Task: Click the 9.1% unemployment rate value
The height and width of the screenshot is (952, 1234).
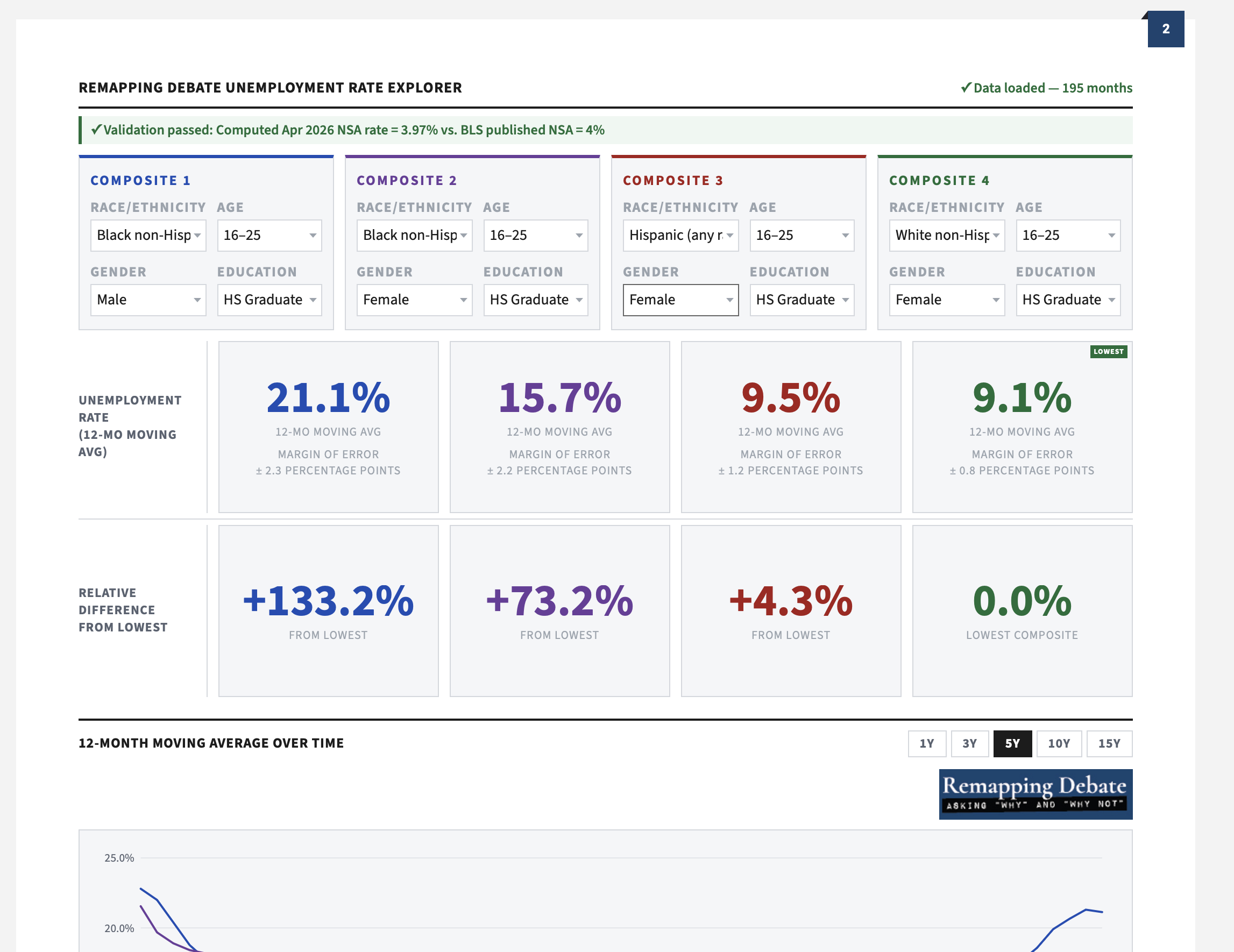Action: click(1022, 397)
